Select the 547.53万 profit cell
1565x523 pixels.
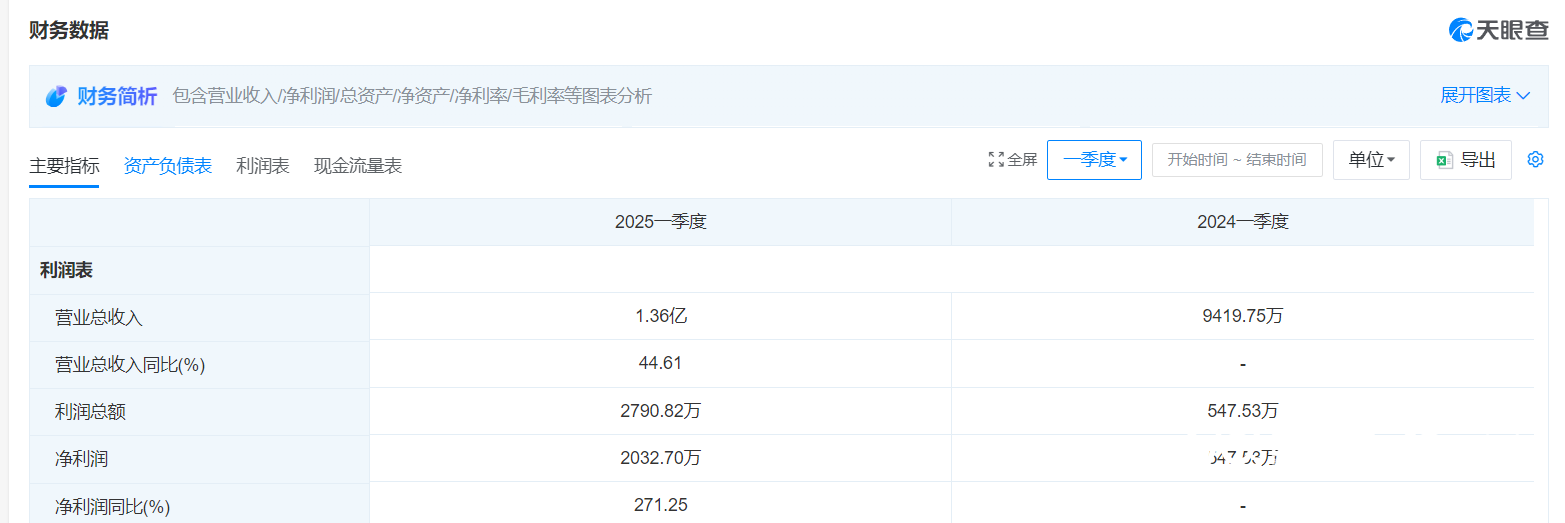point(1242,410)
